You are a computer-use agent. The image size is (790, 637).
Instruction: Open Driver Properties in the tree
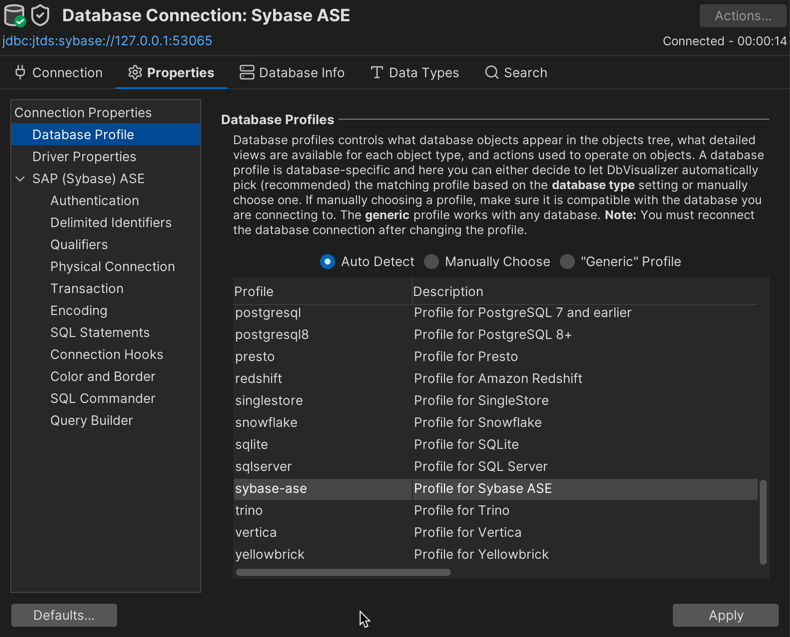tap(84, 157)
